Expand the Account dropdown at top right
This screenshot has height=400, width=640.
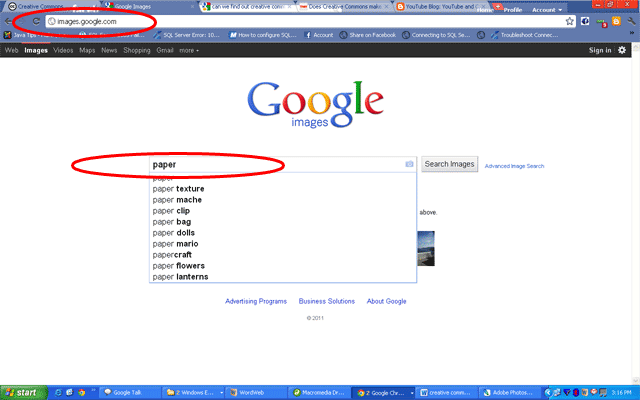coord(547,9)
